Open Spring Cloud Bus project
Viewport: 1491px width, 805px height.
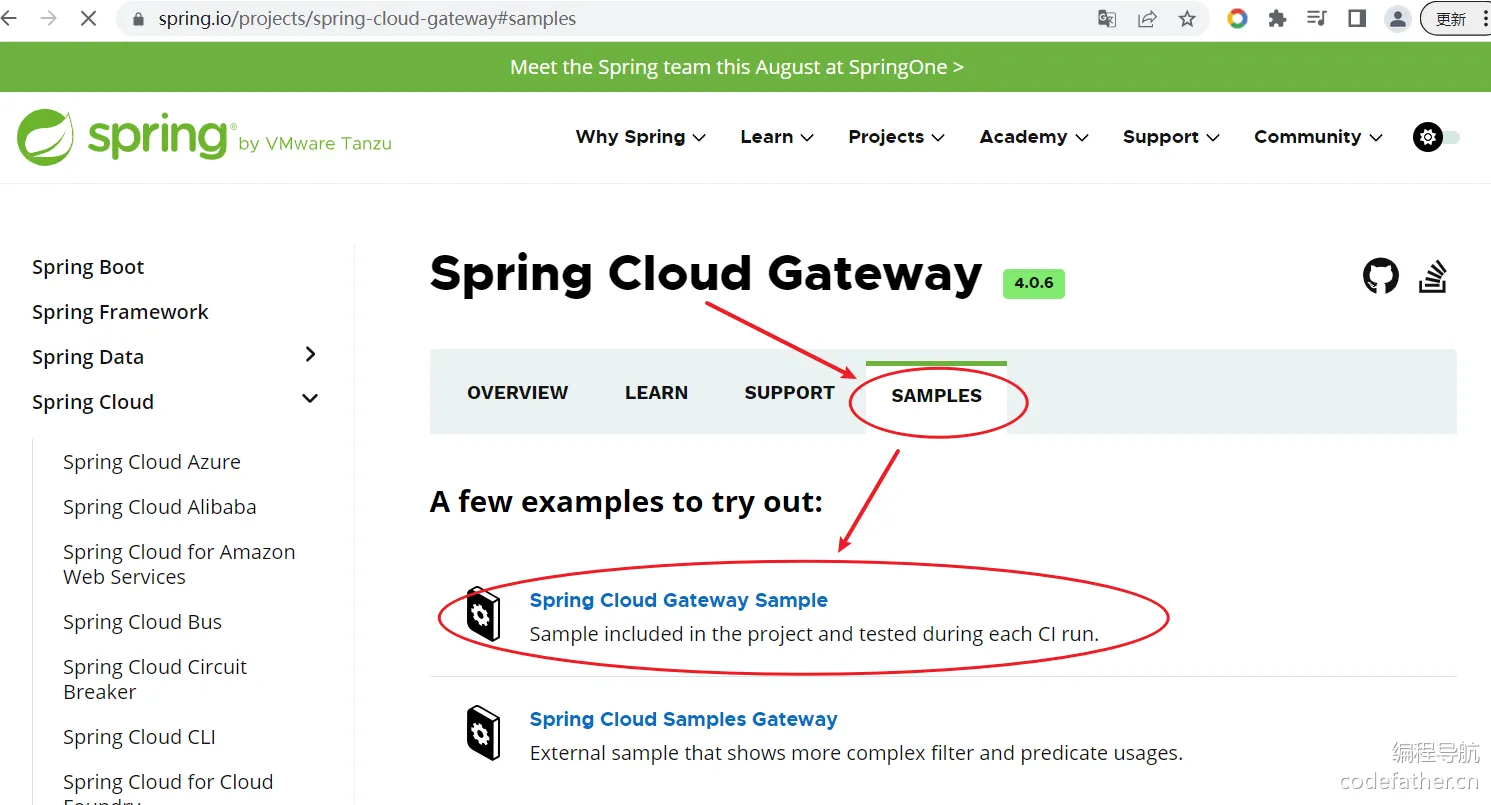[x=142, y=622]
